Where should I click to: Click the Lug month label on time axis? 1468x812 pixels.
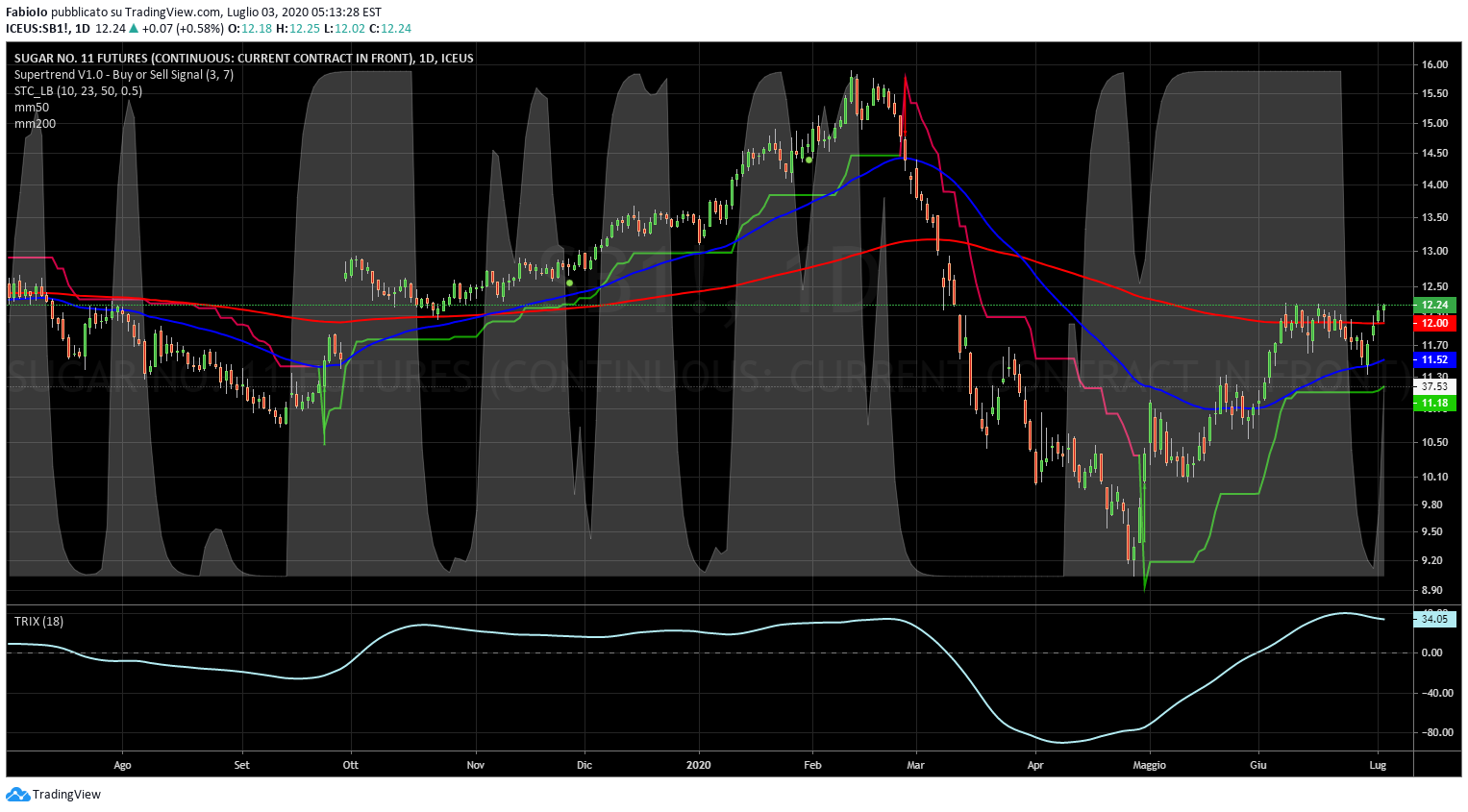1378,766
